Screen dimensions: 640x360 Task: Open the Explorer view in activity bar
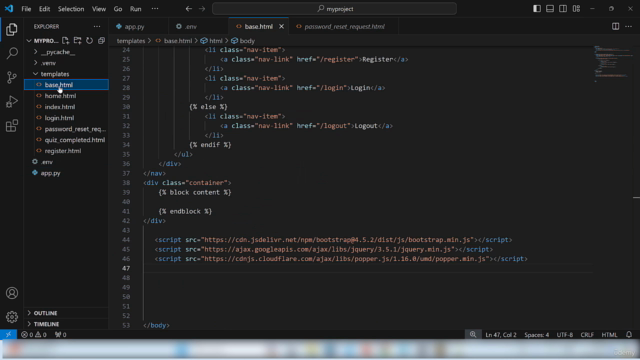[x=12, y=29]
